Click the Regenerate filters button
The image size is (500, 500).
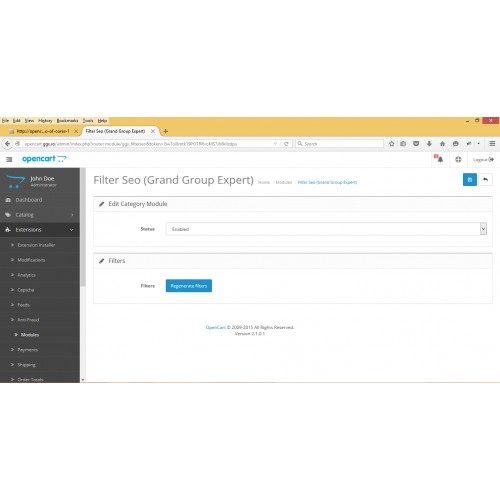189,286
